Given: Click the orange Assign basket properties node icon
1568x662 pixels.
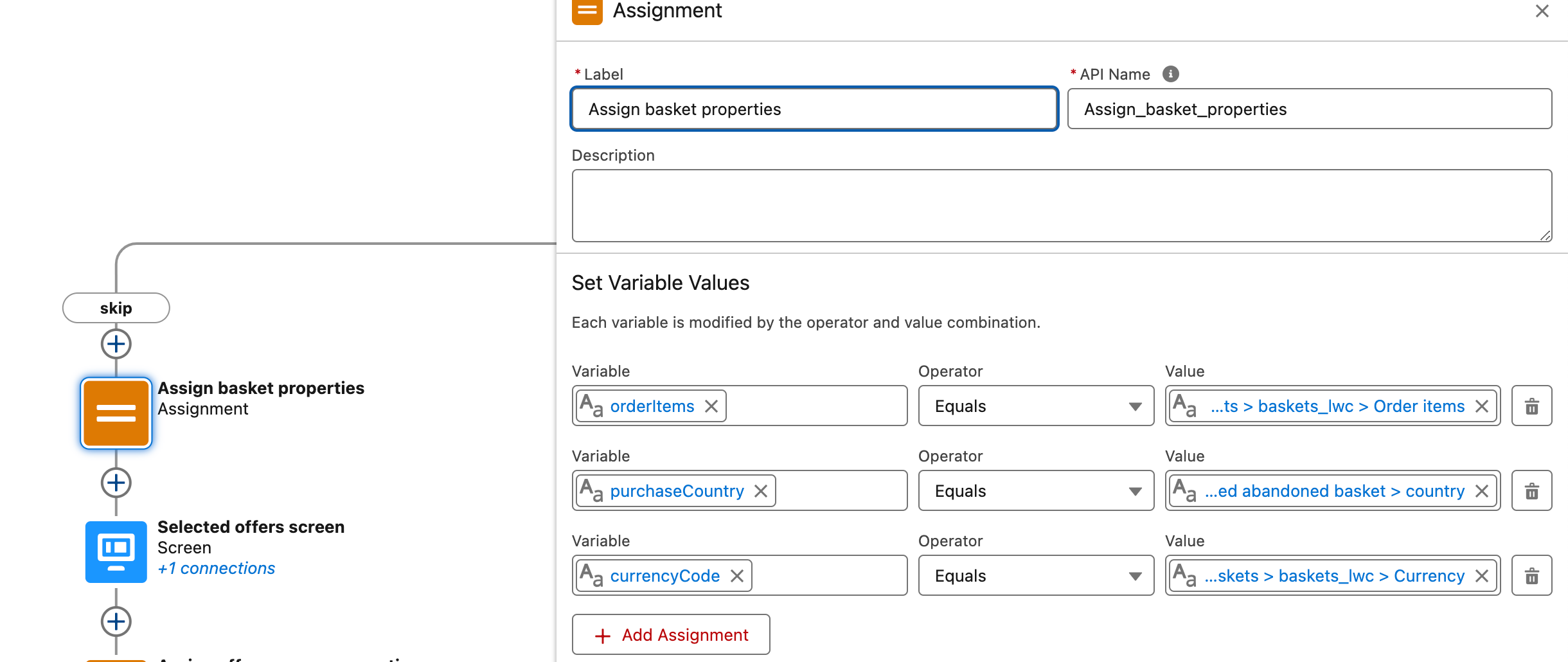Looking at the screenshot, I should click(116, 413).
